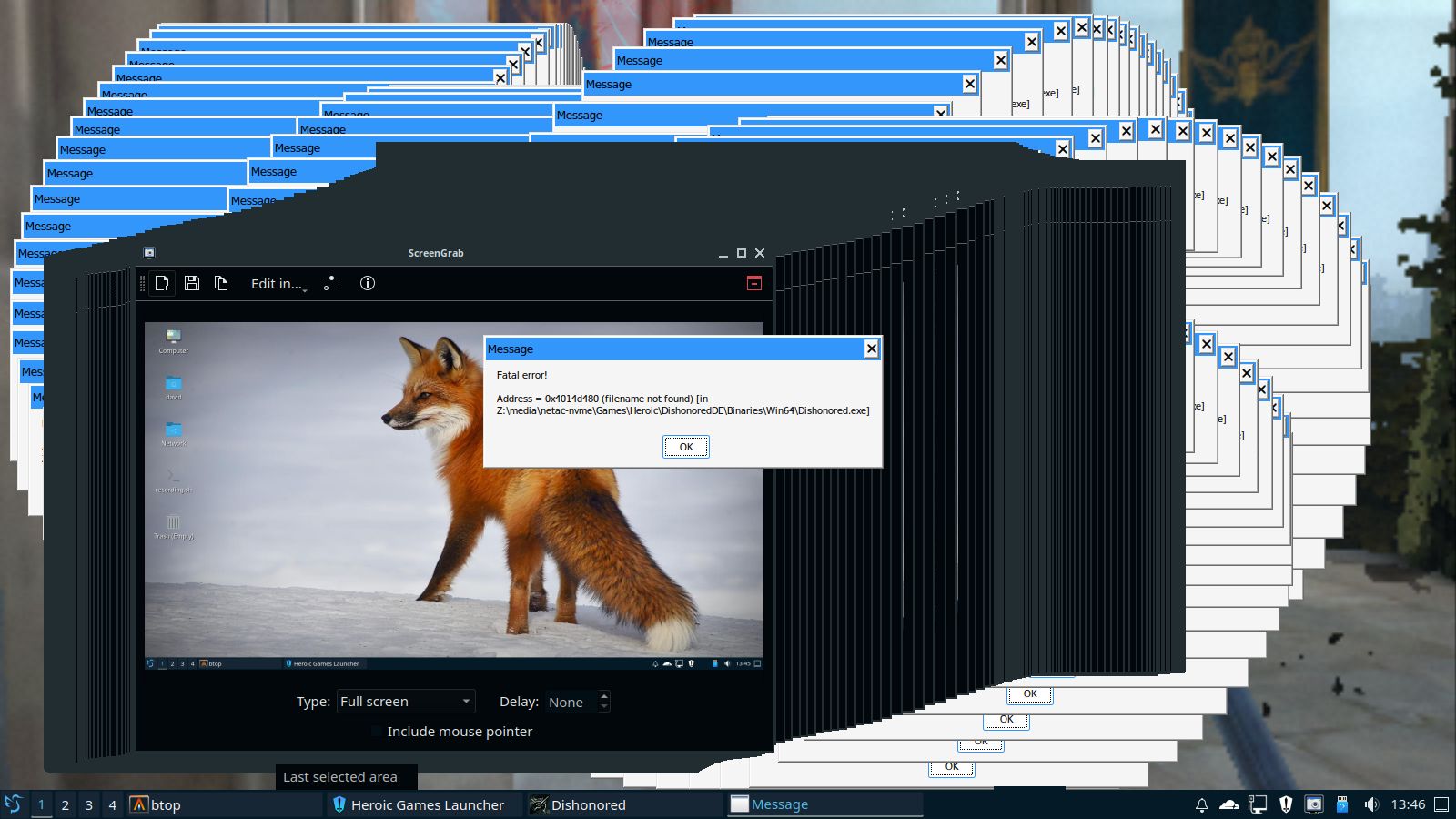This screenshot has width=1456, height=819.
Task: Expand the screenshot Type combo box
Action: [x=406, y=702]
